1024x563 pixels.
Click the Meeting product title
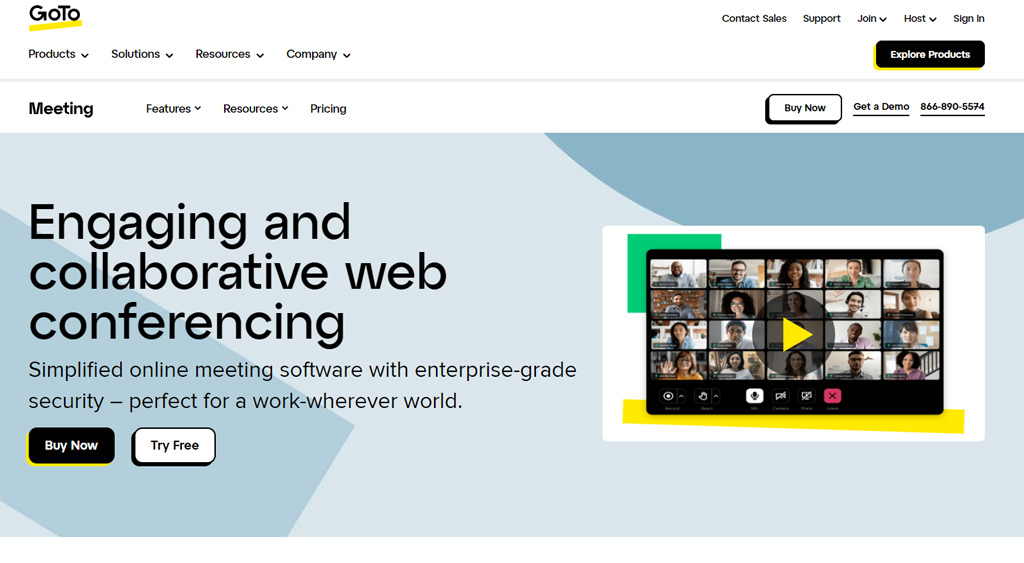pyautogui.click(x=61, y=108)
